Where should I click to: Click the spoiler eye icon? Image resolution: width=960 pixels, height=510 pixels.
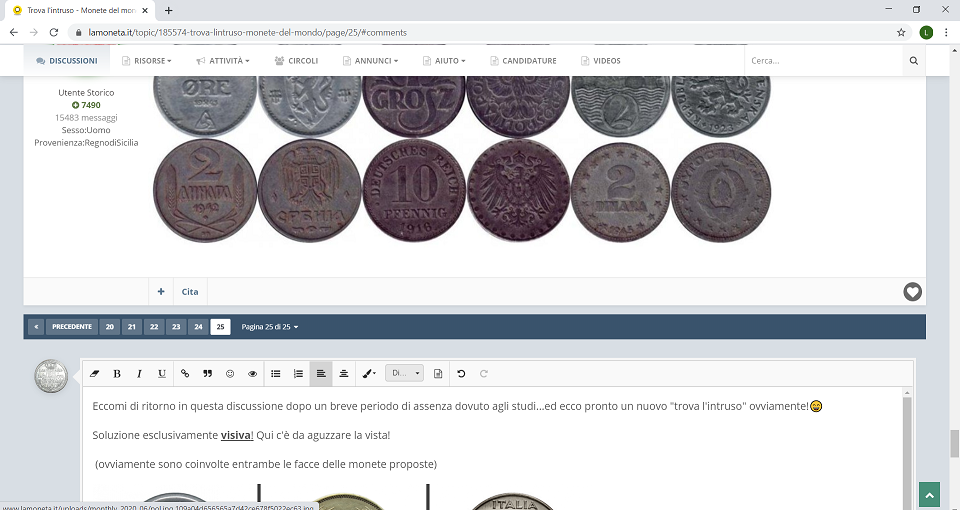[x=252, y=373]
